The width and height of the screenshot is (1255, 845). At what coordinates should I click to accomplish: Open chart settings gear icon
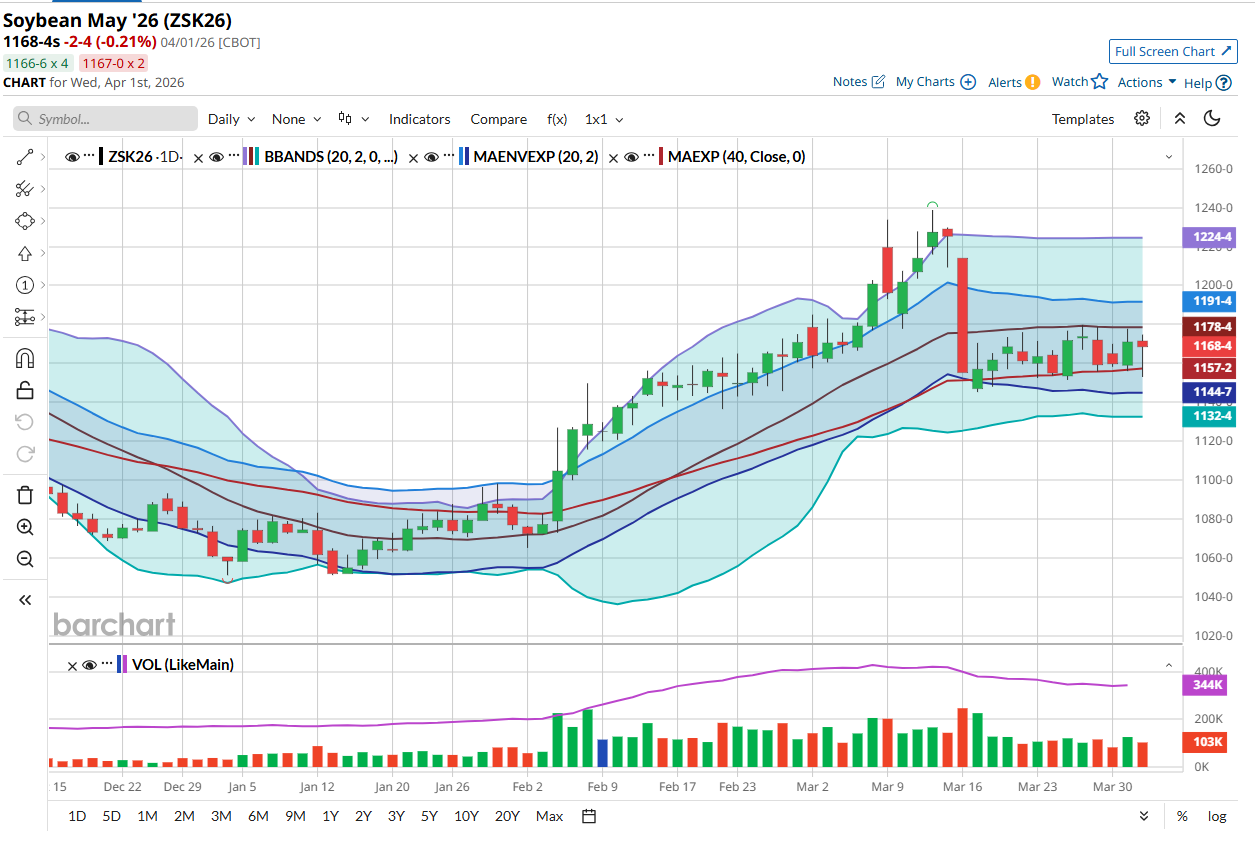pos(1142,119)
